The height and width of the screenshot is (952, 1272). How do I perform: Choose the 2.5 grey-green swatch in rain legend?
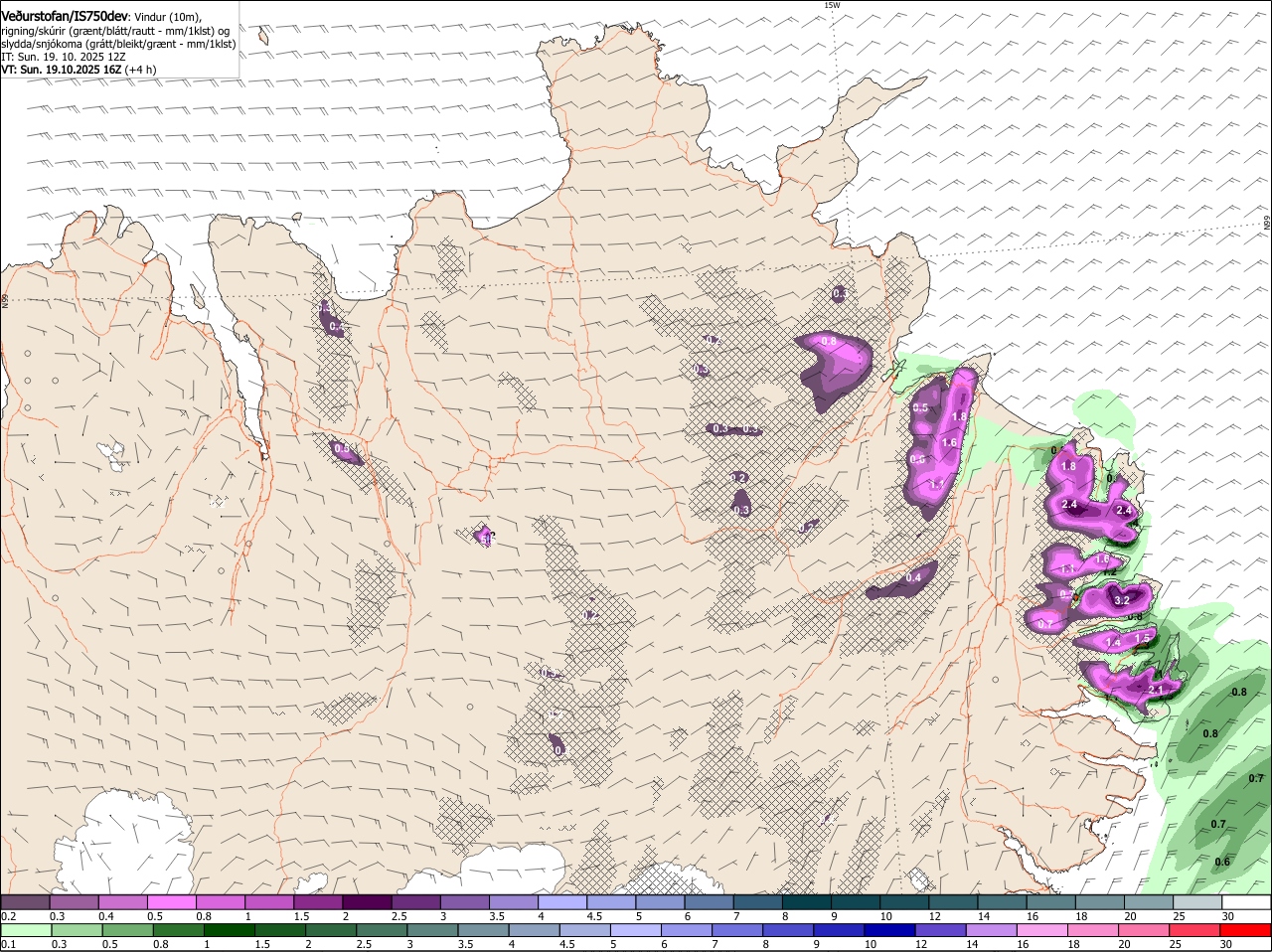coord(382,930)
